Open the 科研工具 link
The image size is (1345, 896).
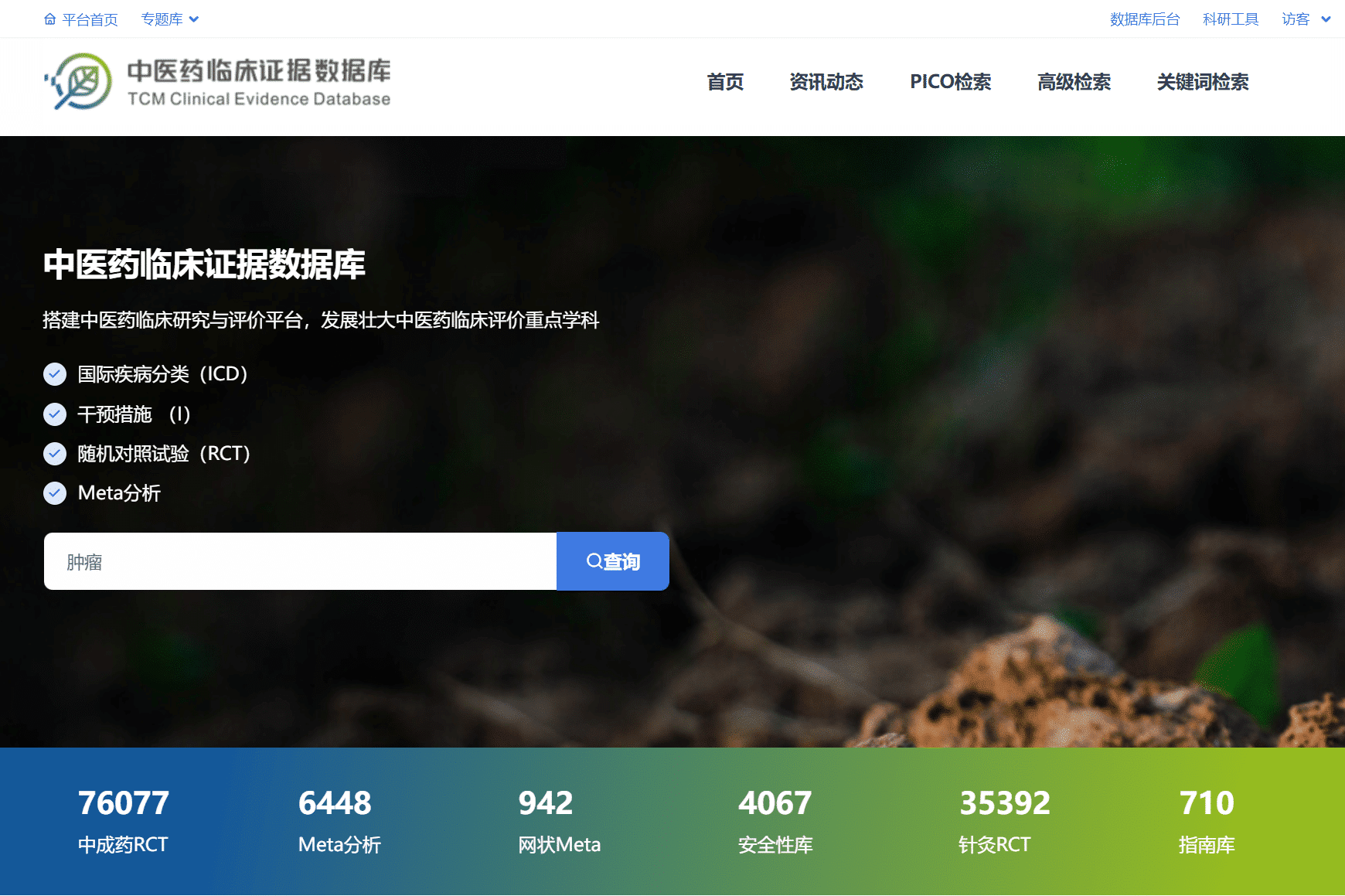pyautogui.click(x=1231, y=19)
